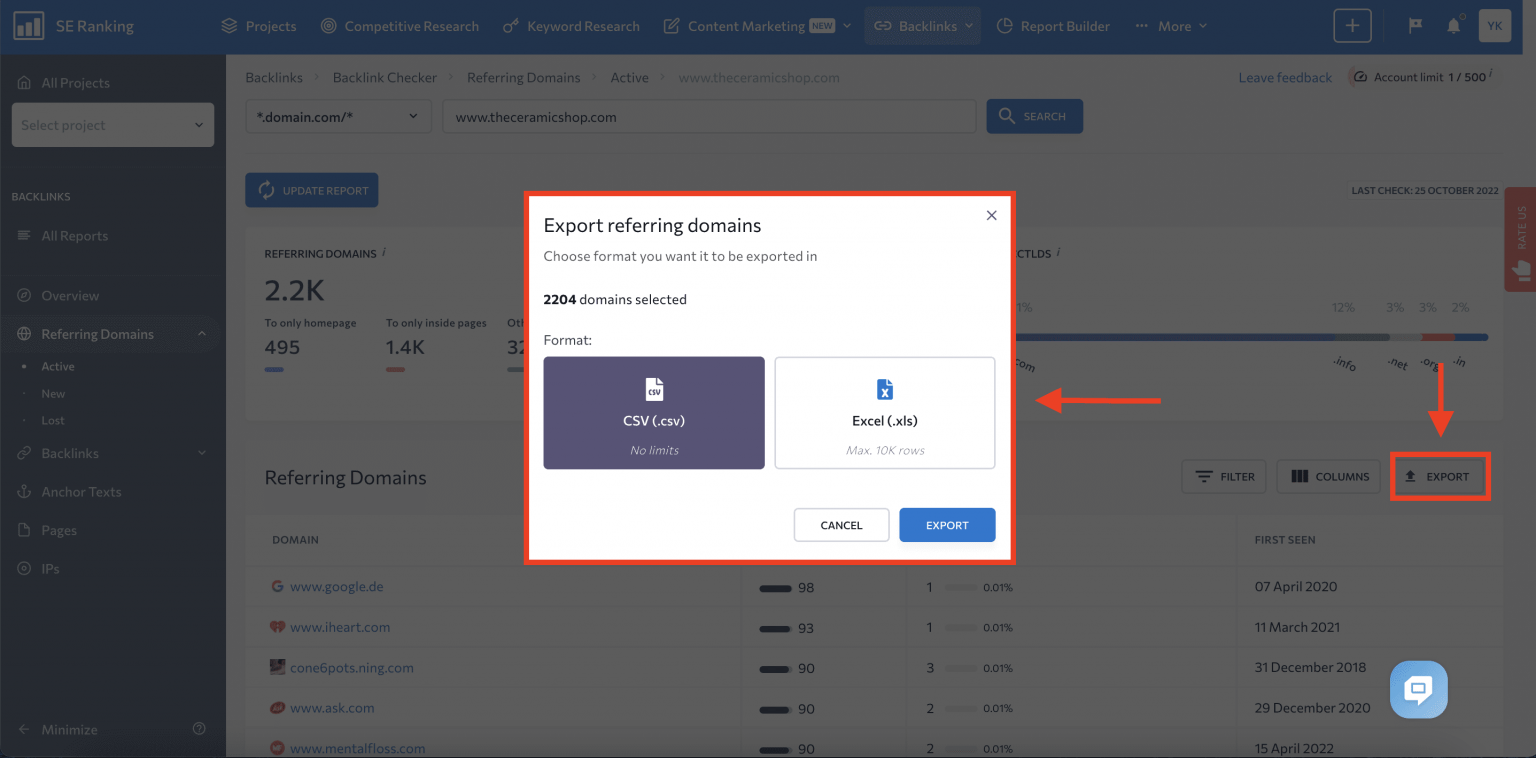Open the Leave feedback link
The width and height of the screenshot is (1536, 758).
coord(1285,77)
